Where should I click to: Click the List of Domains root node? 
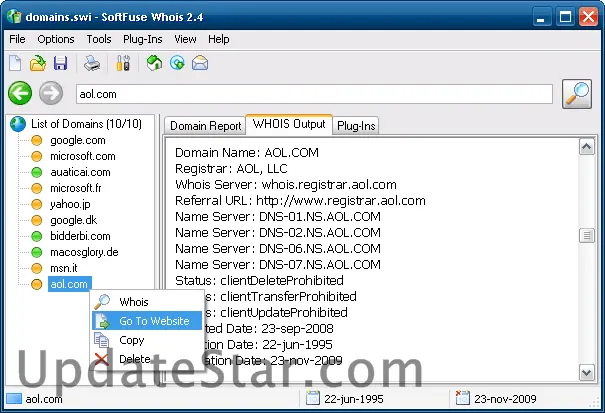[x=87, y=124]
